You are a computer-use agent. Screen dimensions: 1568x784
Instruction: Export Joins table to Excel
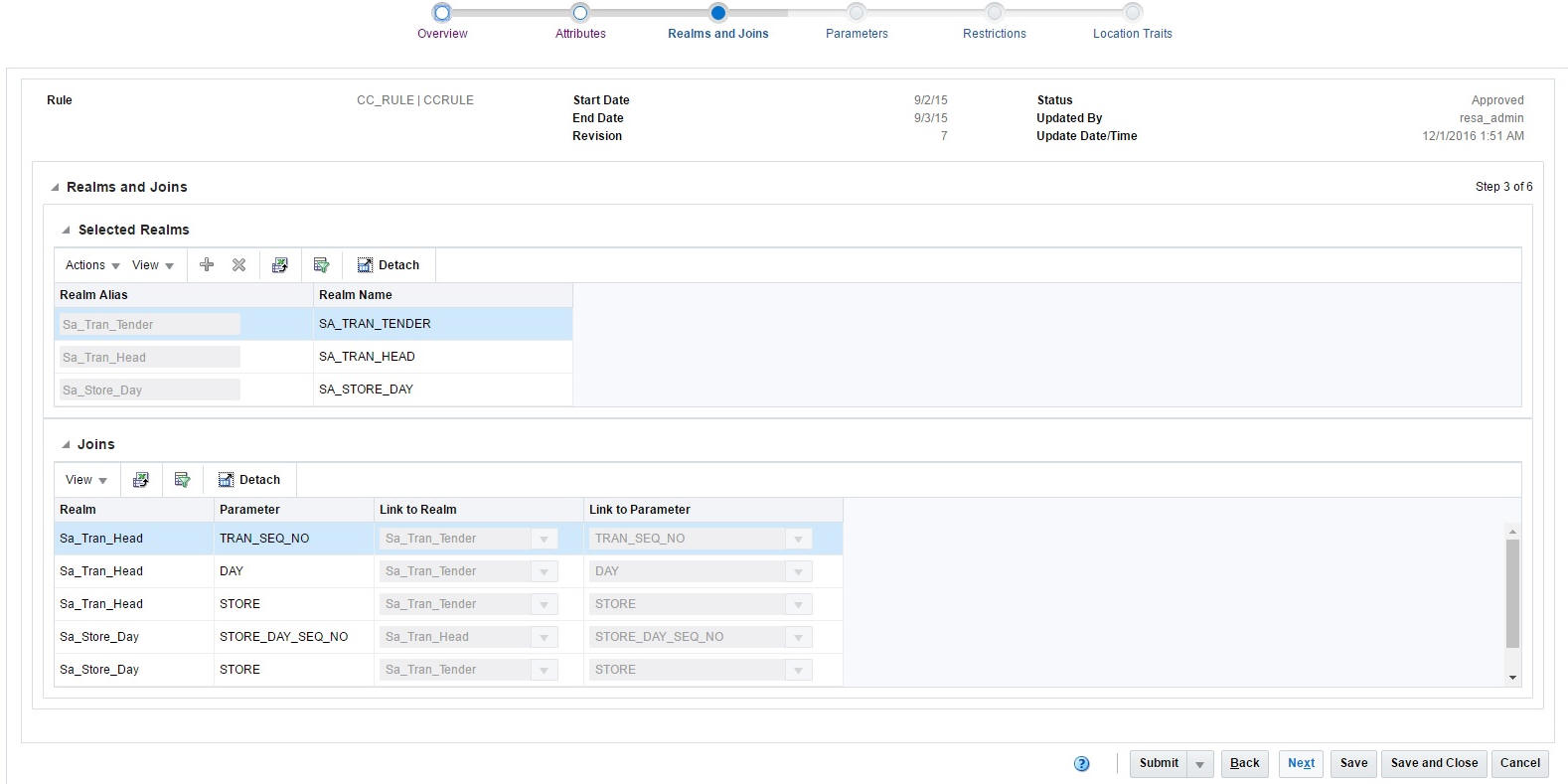tap(141, 480)
